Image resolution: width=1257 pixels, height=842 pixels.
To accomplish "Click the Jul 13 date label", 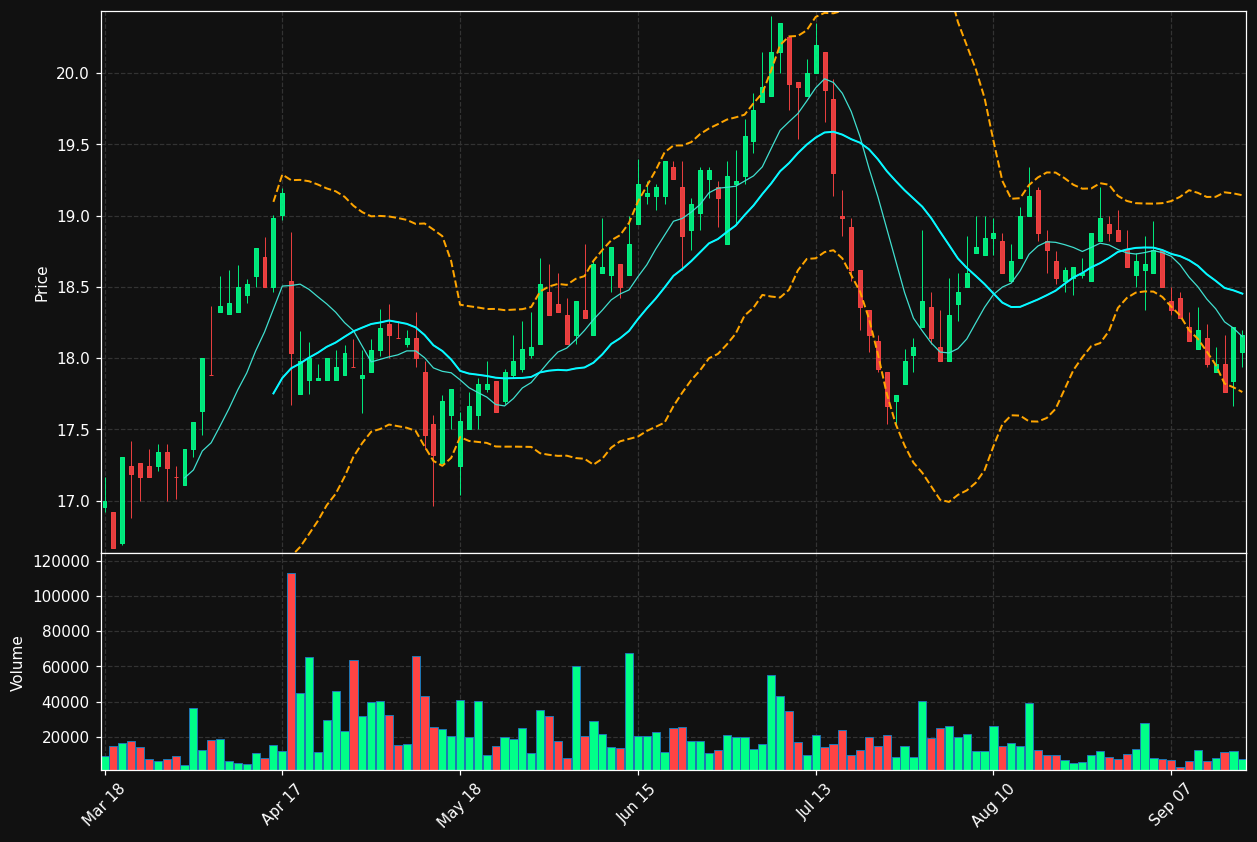I will click(815, 804).
